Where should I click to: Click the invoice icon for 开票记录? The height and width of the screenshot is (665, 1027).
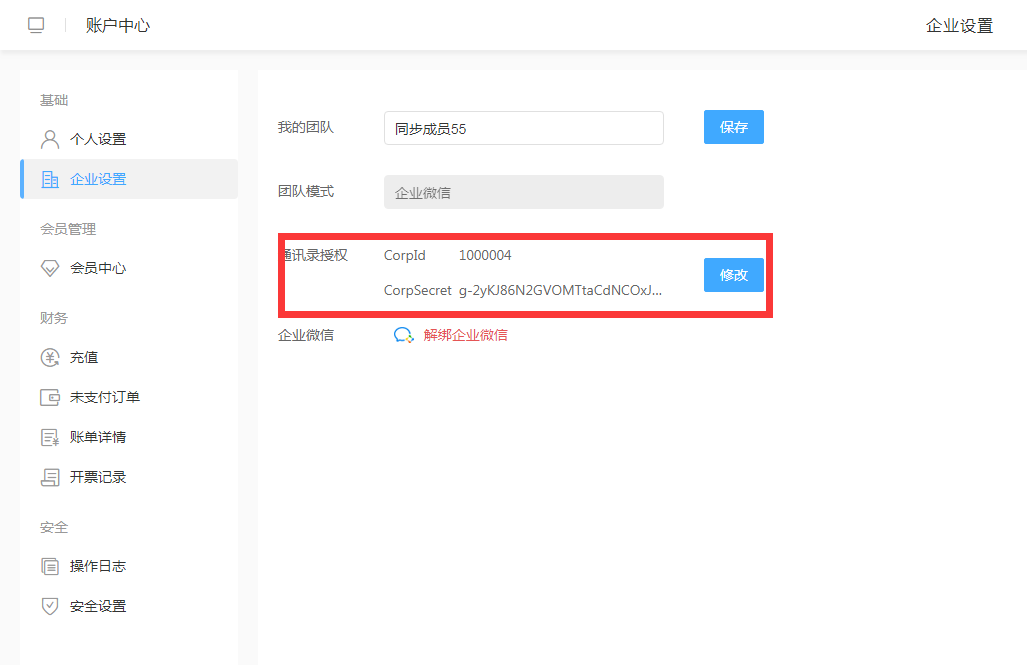pos(50,477)
